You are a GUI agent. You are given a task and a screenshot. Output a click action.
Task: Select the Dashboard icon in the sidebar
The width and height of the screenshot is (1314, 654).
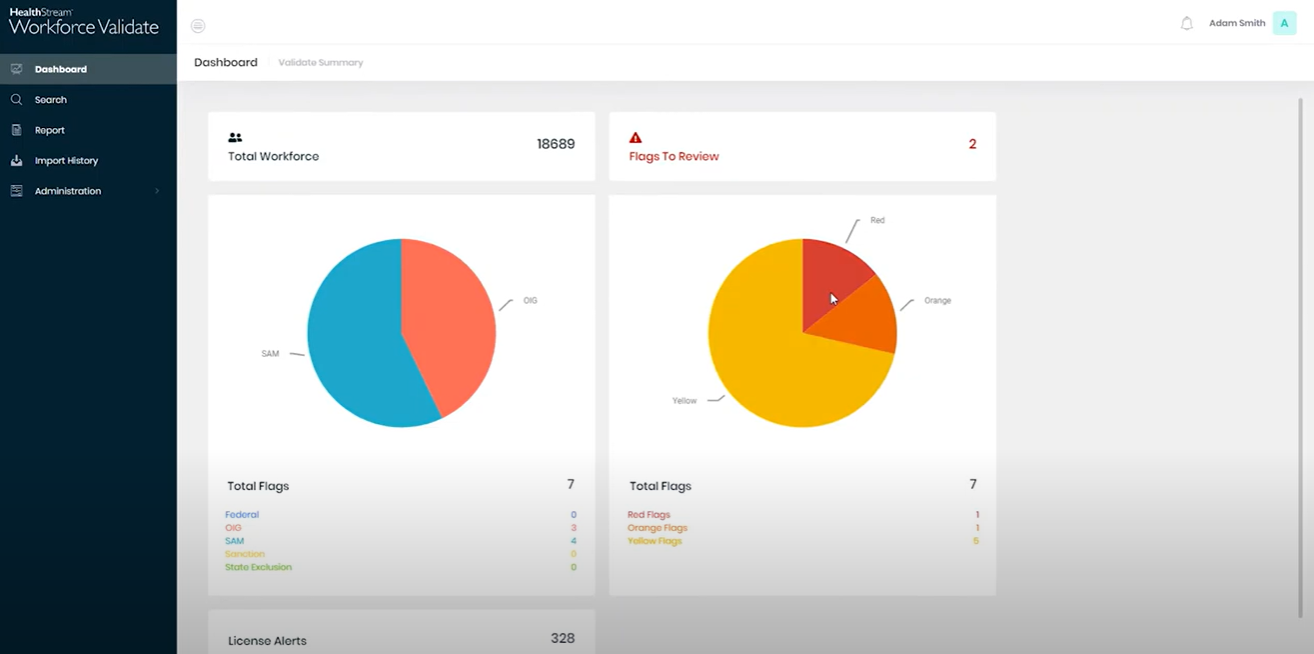(15, 69)
